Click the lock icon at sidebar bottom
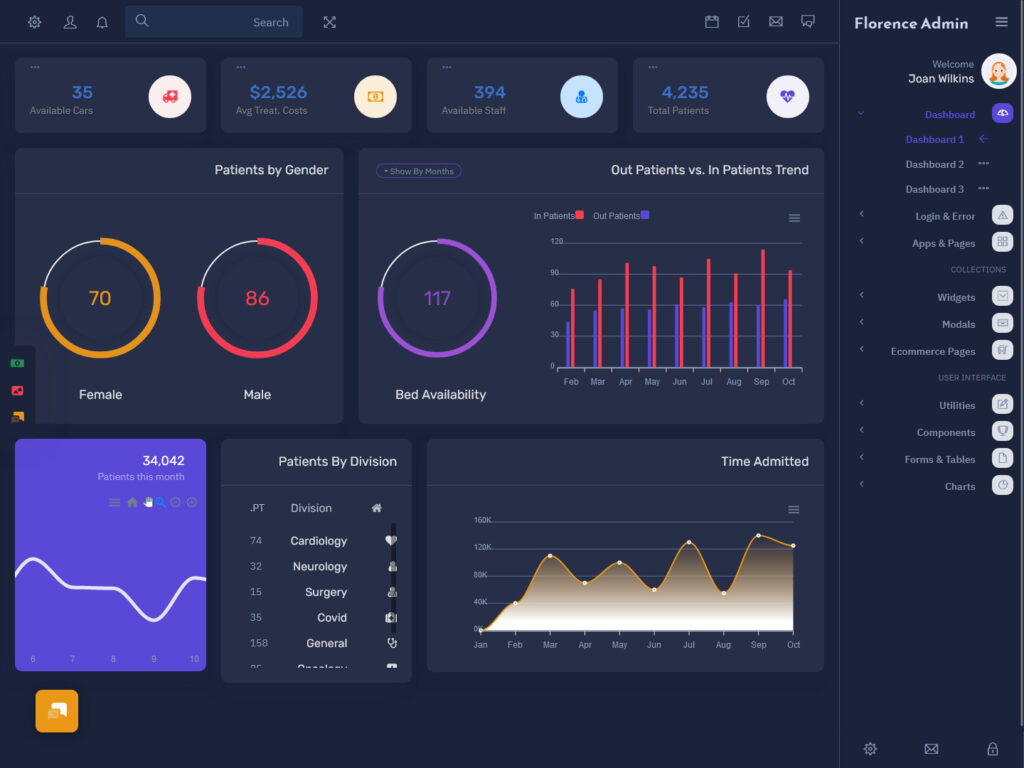 (x=992, y=748)
